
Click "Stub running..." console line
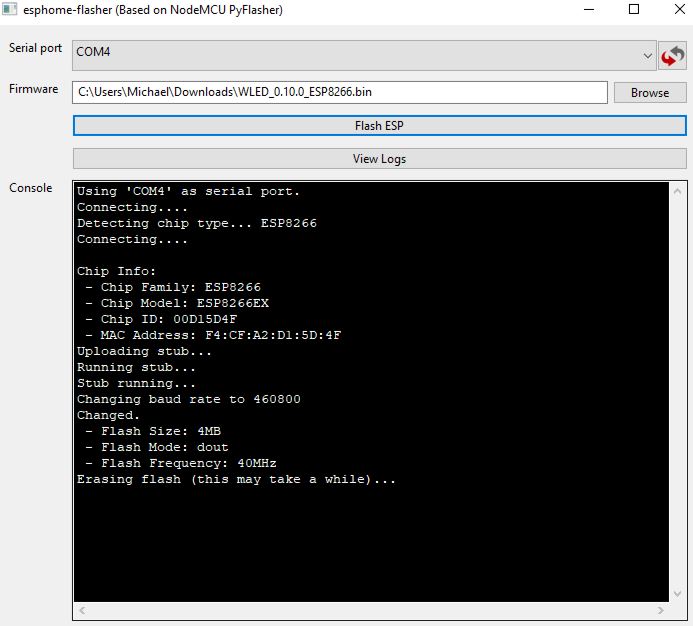click(136, 383)
